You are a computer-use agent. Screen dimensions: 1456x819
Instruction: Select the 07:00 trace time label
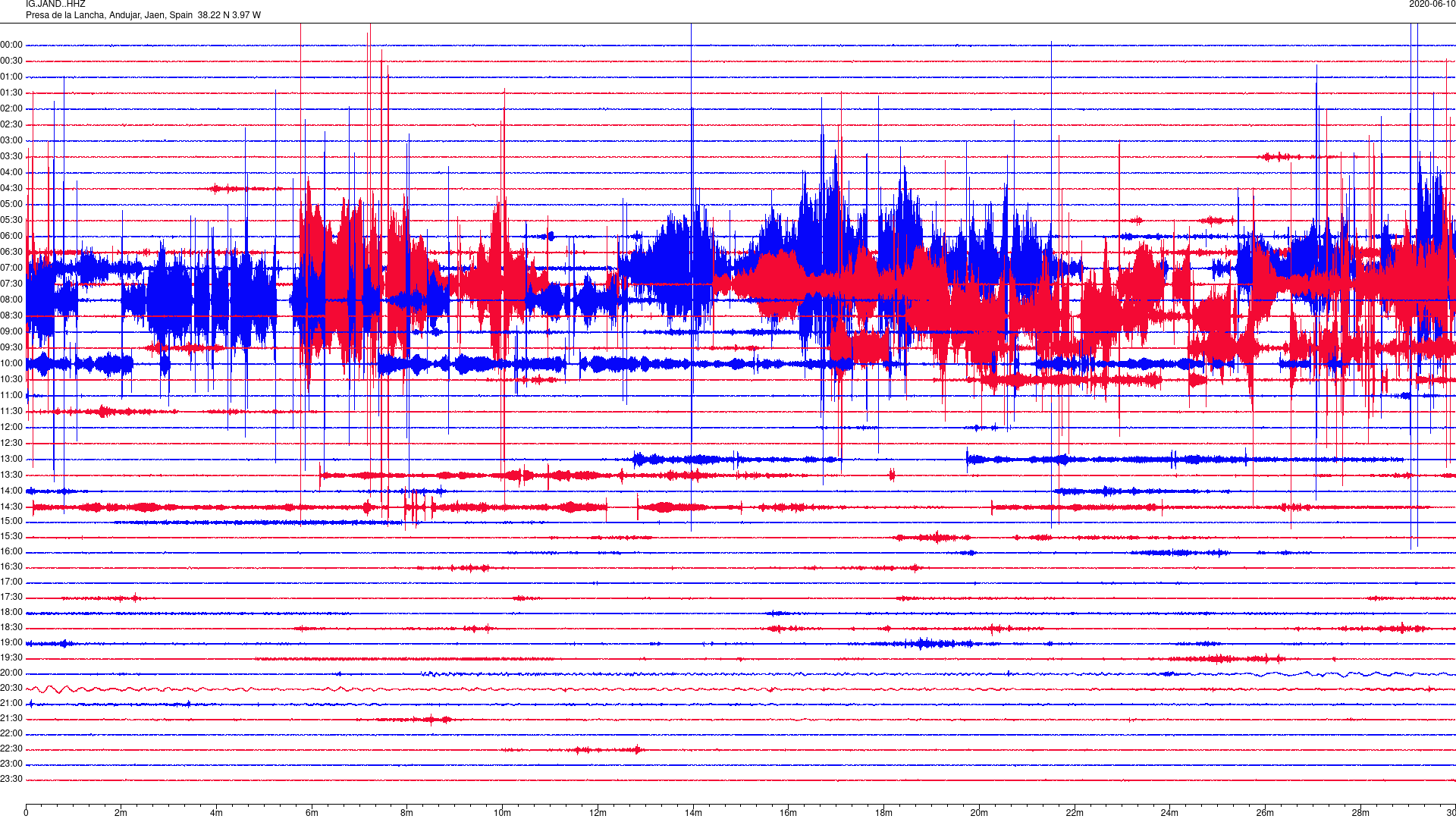click(x=11, y=268)
